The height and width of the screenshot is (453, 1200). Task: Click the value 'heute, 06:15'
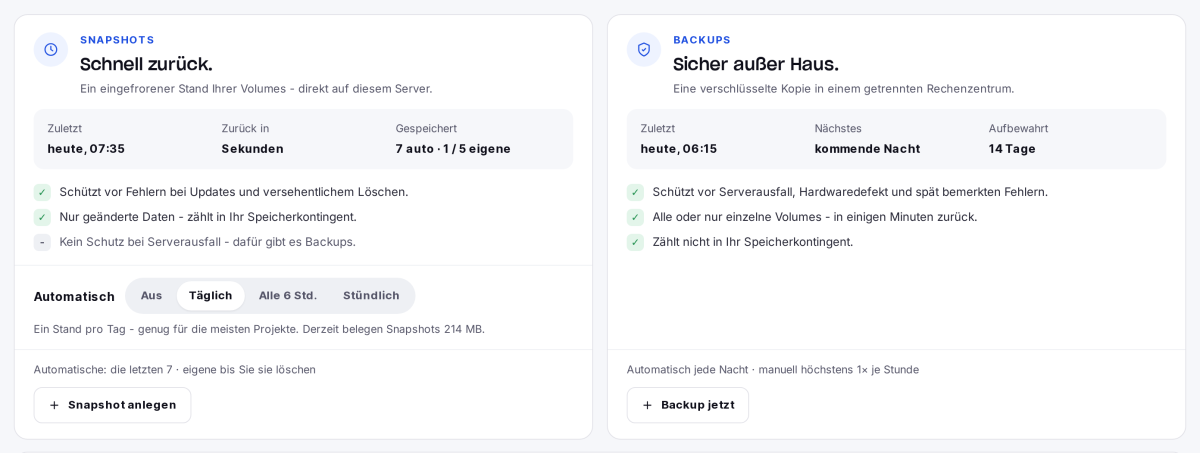679,149
